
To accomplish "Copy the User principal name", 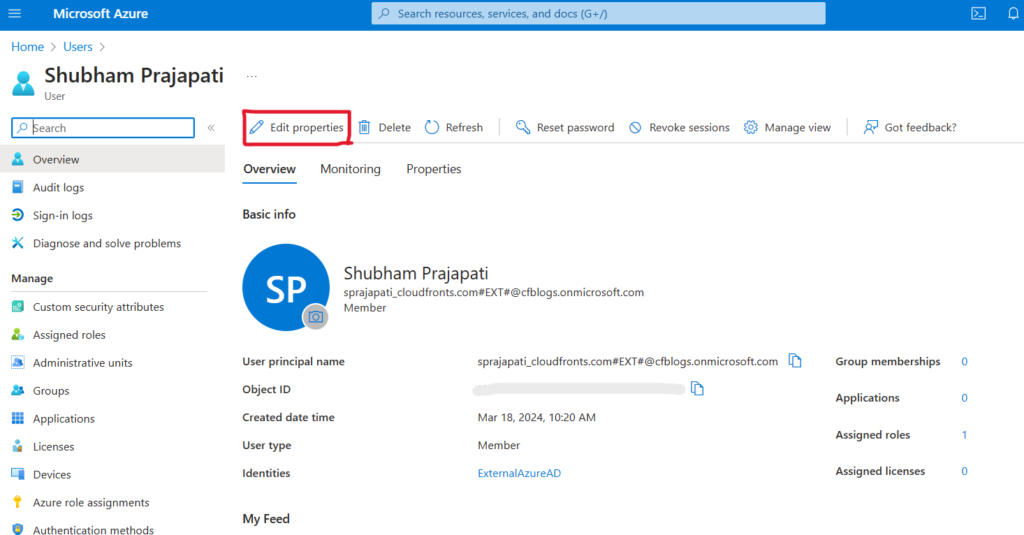I will point(795,361).
